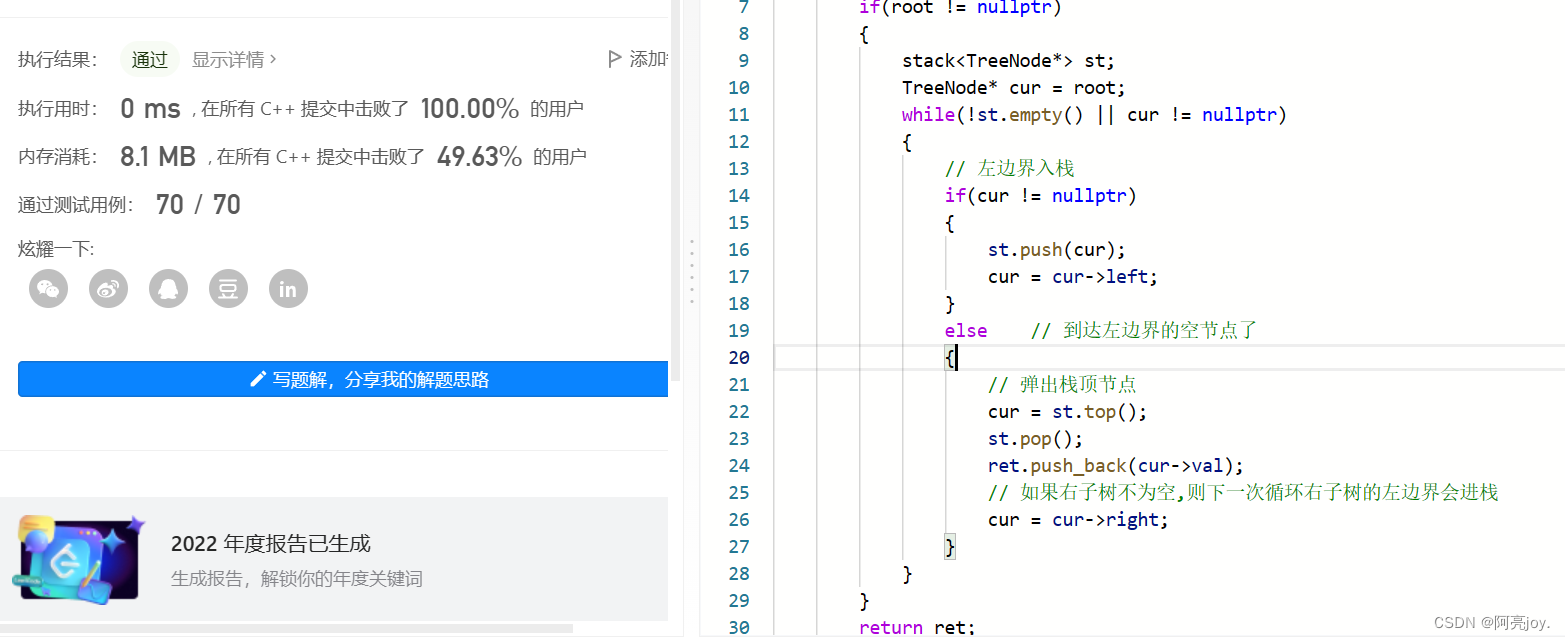
Task: Click the highlighted closing brace on line 27
Action: pos(950,547)
